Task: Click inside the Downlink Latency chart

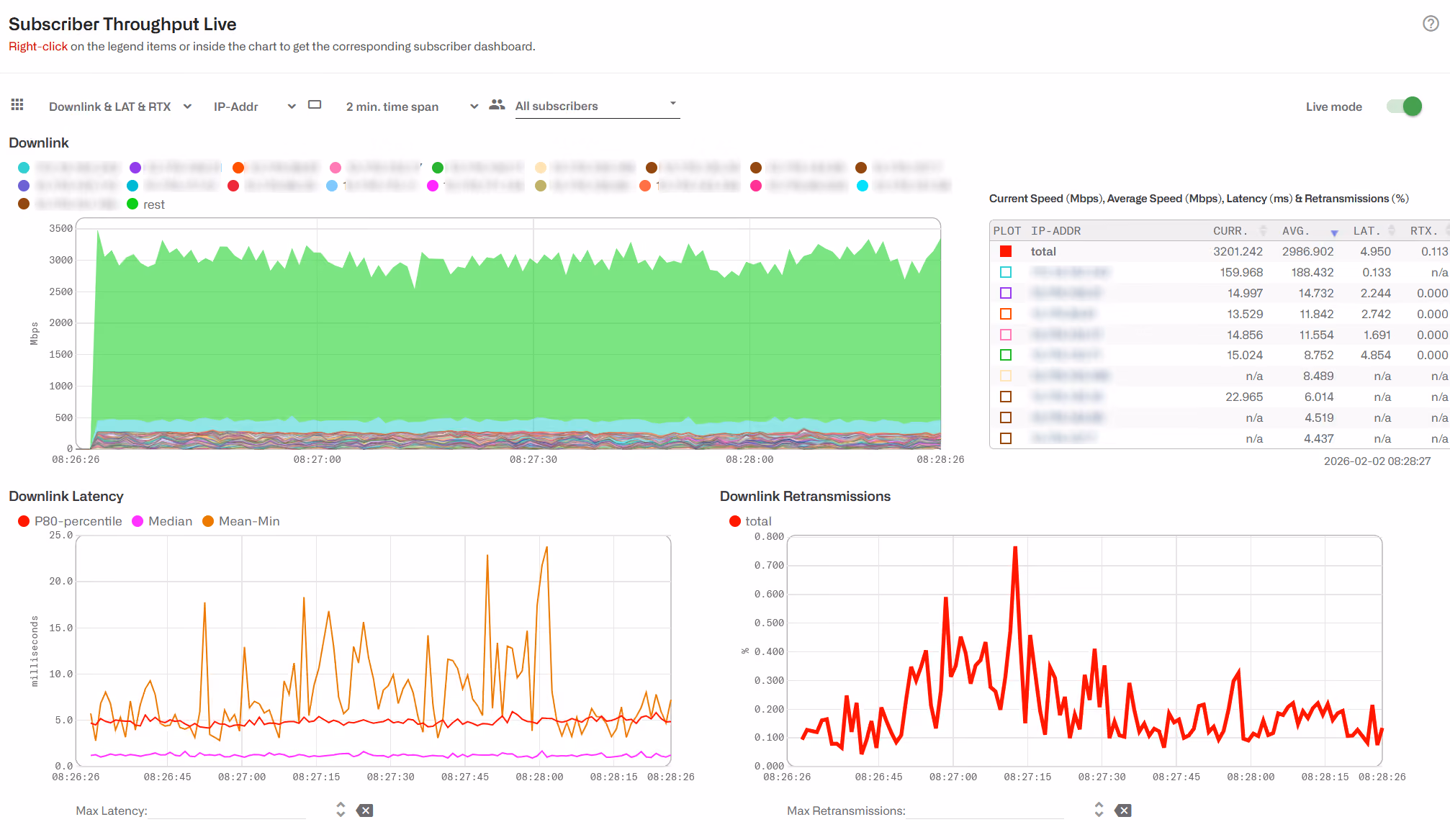Action: (x=374, y=651)
